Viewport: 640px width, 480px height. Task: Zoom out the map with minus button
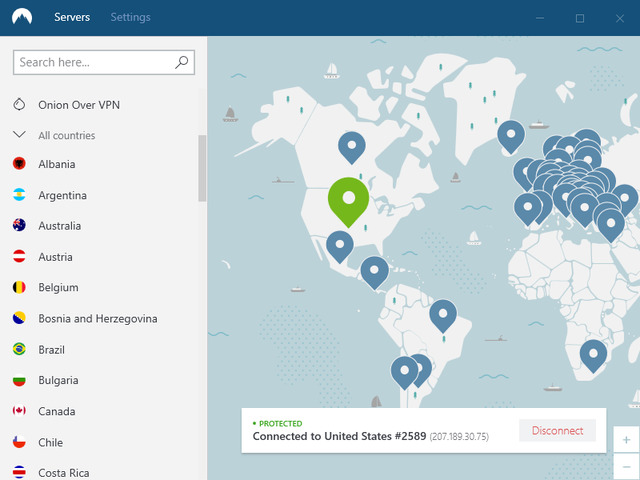coord(627,467)
